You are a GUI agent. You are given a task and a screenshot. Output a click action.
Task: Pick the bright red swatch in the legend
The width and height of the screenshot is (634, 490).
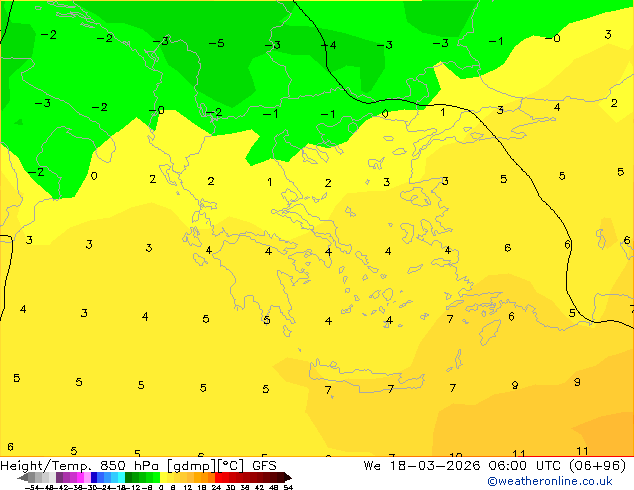tap(218, 477)
